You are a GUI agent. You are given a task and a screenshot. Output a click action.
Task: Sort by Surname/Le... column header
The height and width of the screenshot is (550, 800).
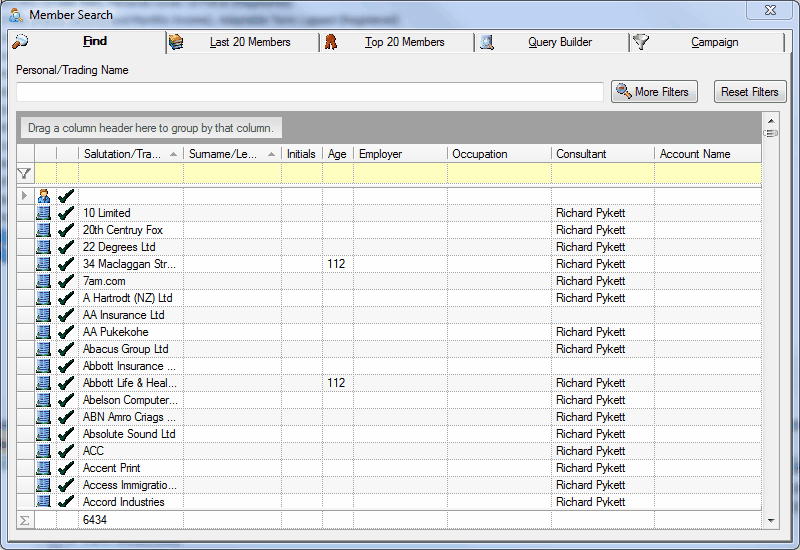[232, 154]
